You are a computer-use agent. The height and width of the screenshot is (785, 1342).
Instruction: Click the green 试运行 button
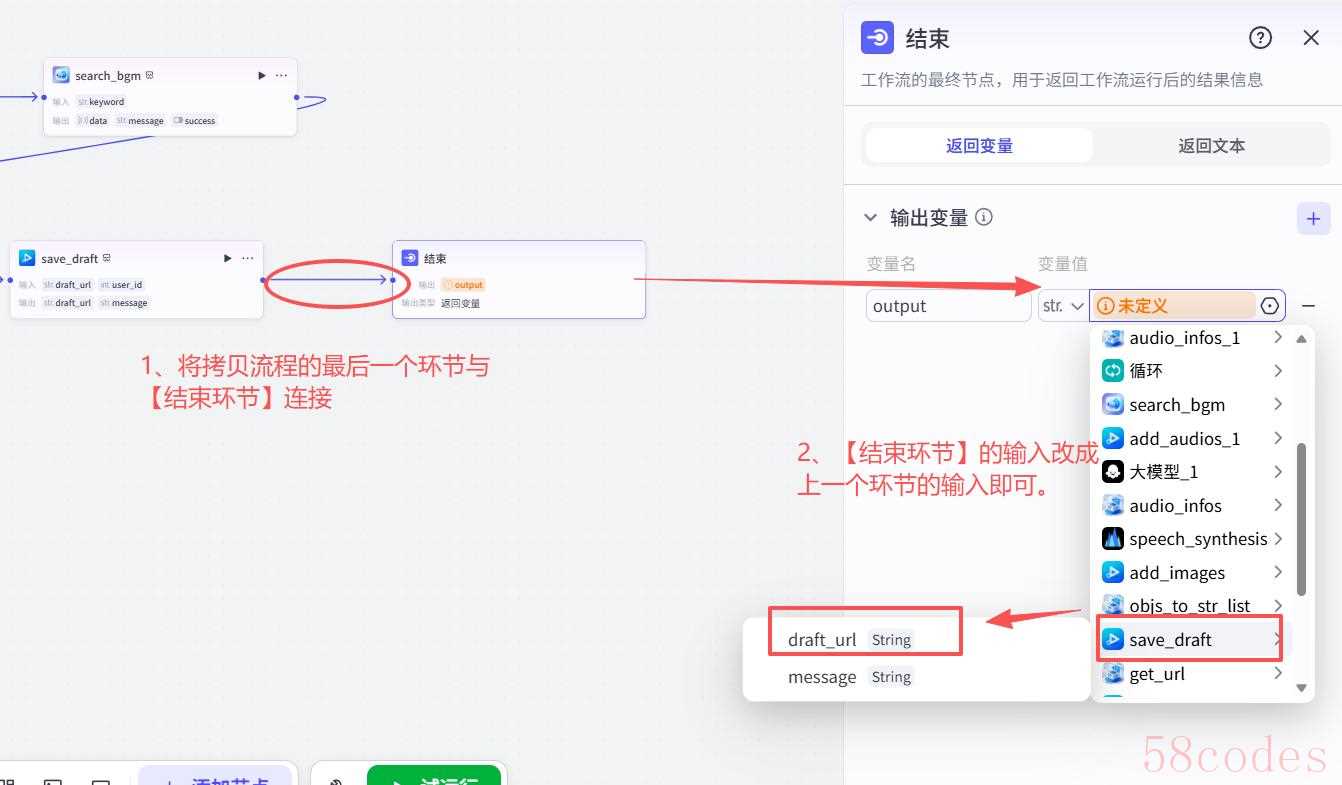click(x=436, y=777)
